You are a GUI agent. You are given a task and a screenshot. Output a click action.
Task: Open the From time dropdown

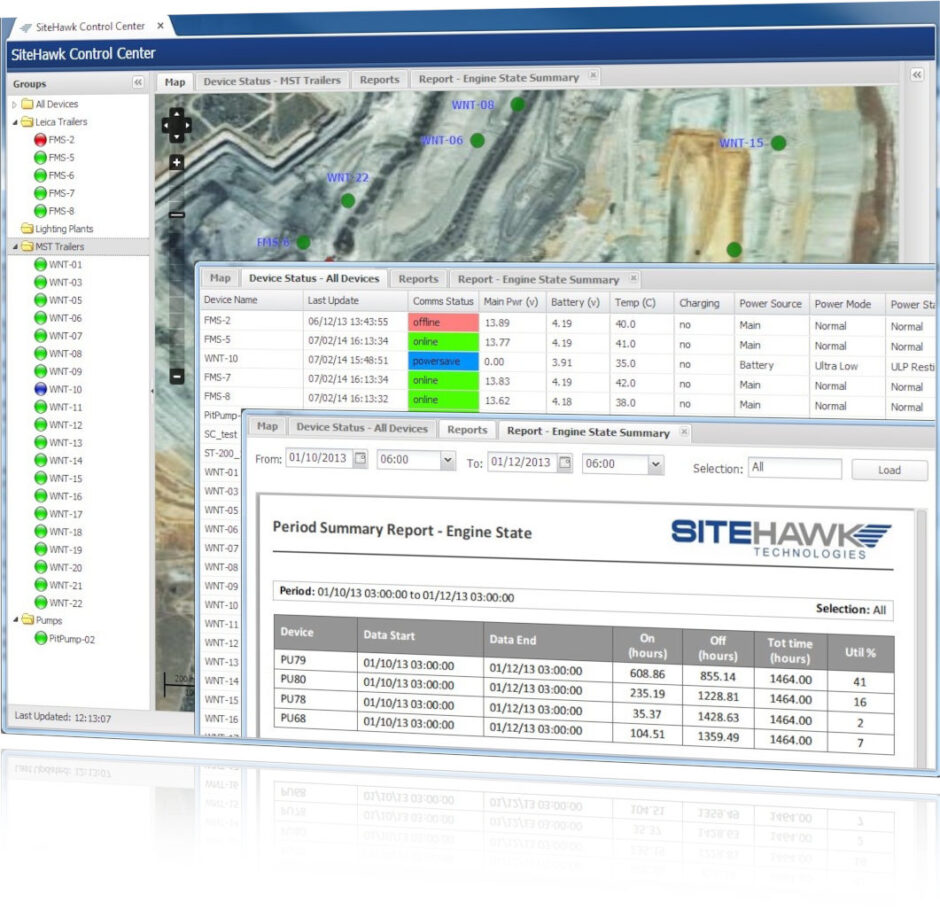click(x=446, y=462)
